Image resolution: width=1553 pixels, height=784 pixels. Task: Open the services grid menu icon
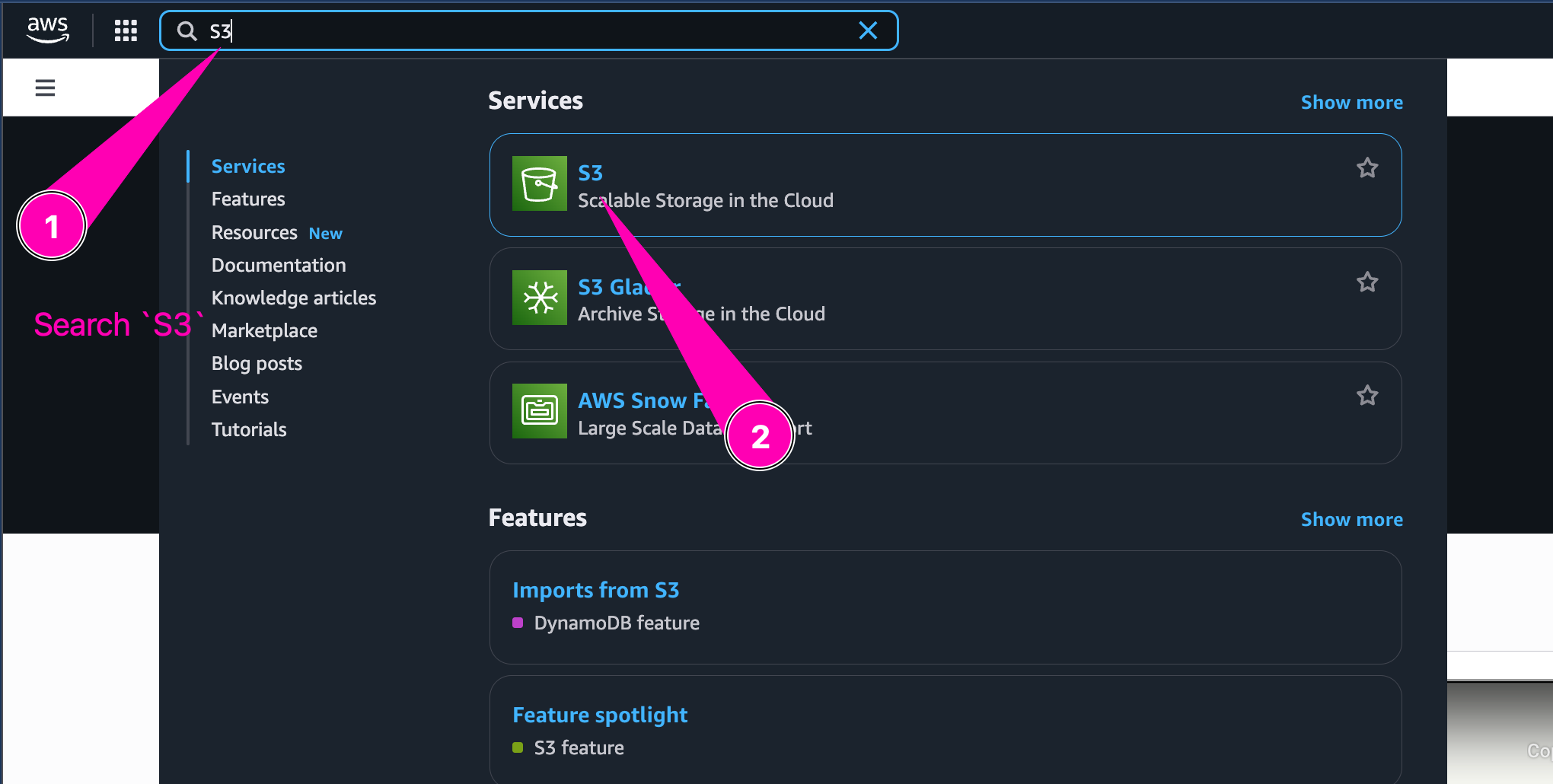(x=126, y=30)
